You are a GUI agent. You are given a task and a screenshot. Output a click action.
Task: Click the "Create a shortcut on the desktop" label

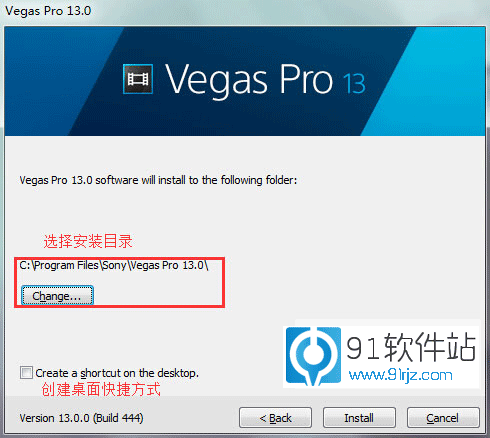(x=117, y=373)
